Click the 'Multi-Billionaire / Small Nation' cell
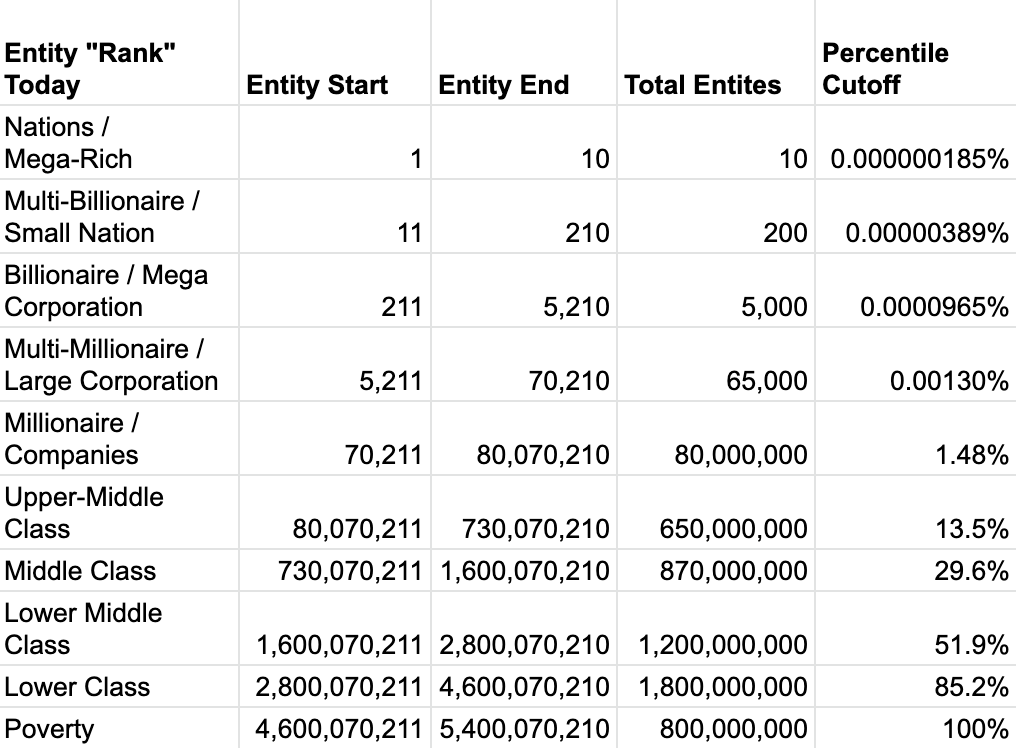This screenshot has width=1016, height=748. point(100,217)
